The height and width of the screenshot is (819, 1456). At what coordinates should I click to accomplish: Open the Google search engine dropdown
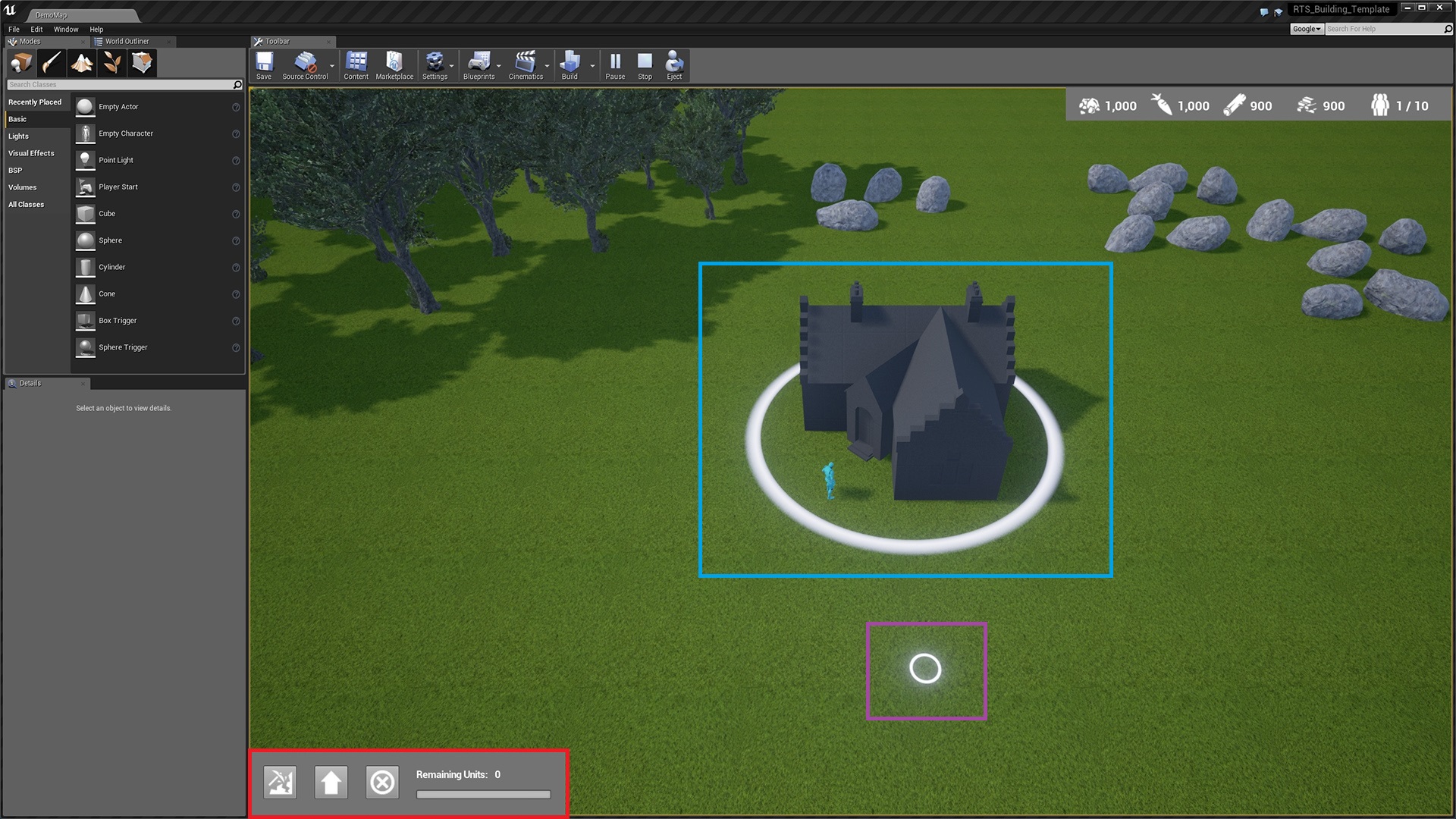coord(1307,29)
